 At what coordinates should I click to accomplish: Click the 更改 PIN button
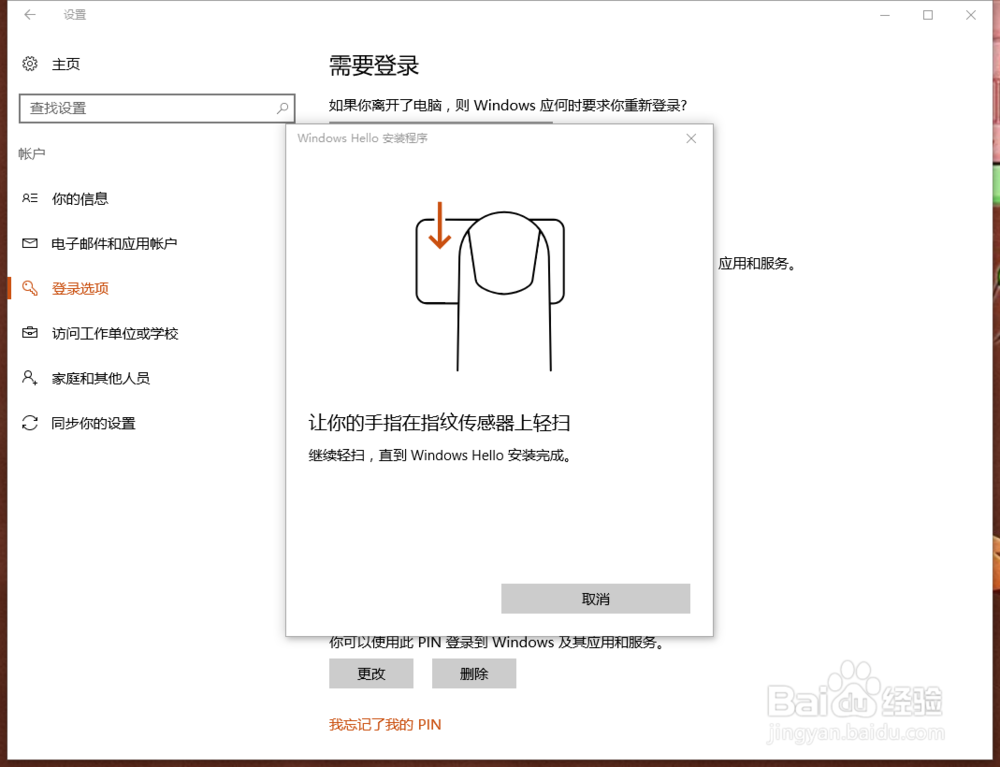tap(371, 673)
